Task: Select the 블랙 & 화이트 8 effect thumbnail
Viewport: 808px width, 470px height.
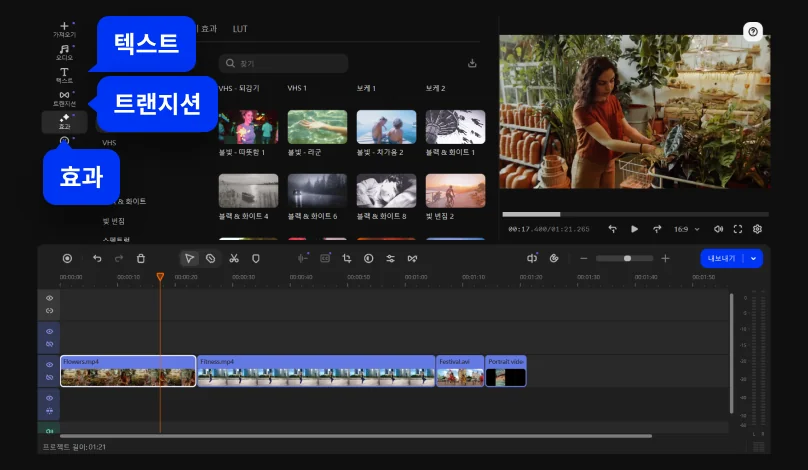Action: [386, 191]
